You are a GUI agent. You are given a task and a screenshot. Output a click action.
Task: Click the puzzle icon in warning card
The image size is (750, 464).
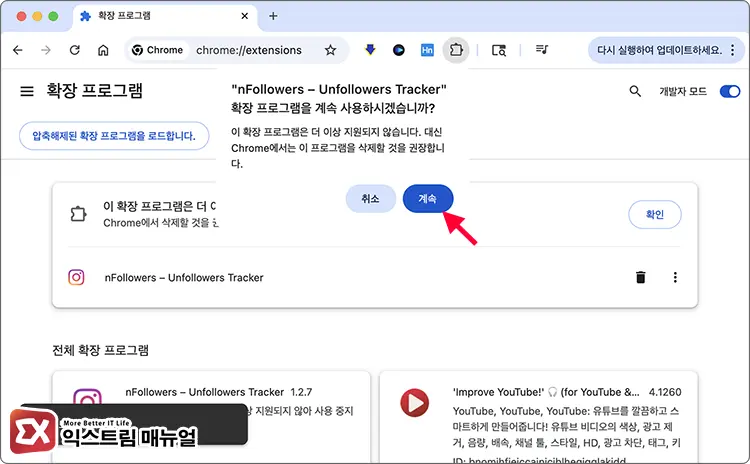78,214
